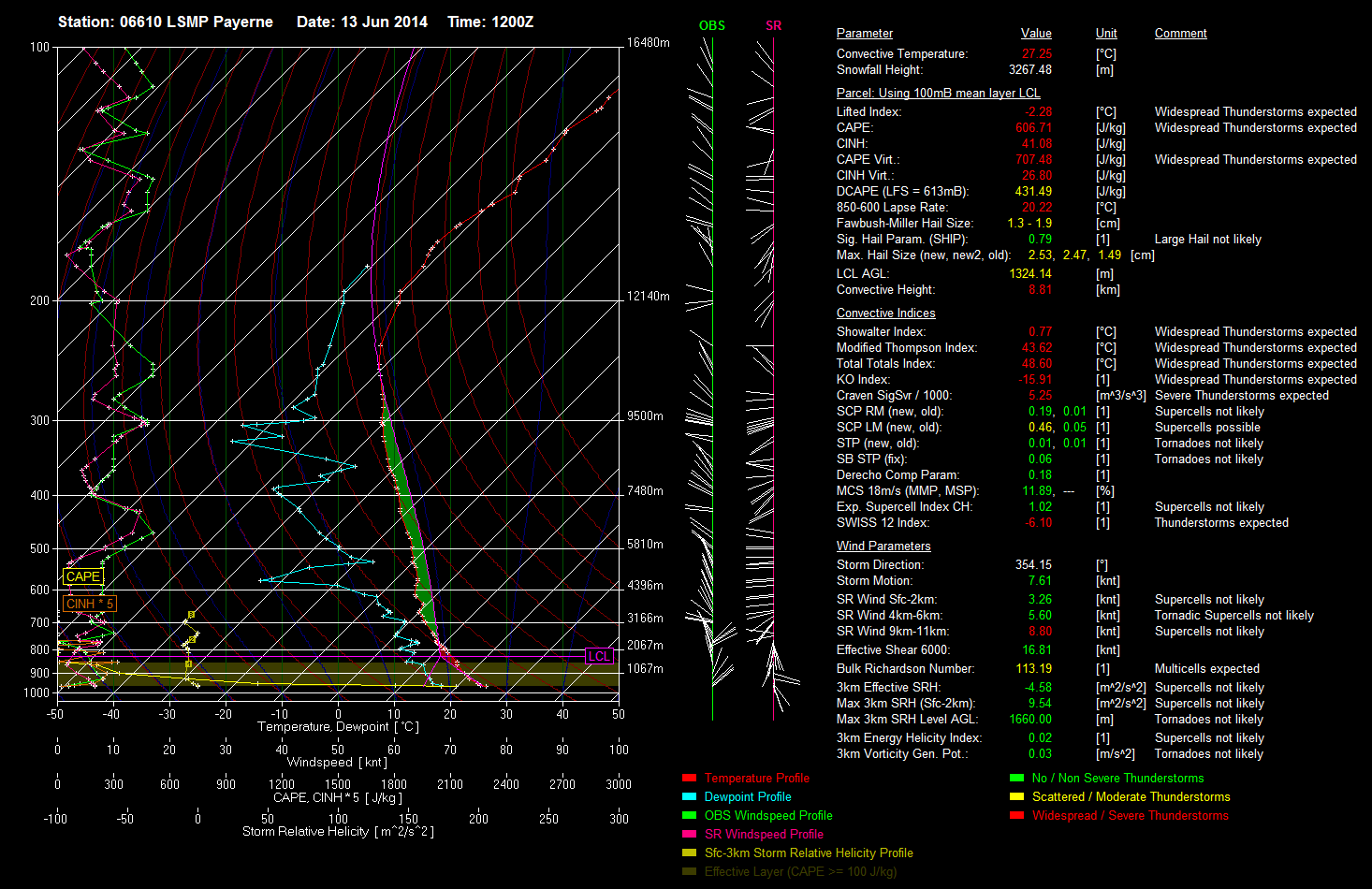The image size is (1372, 889).
Task: Select the magenta SR Windspeed Profile swatch
Action: coord(689,834)
